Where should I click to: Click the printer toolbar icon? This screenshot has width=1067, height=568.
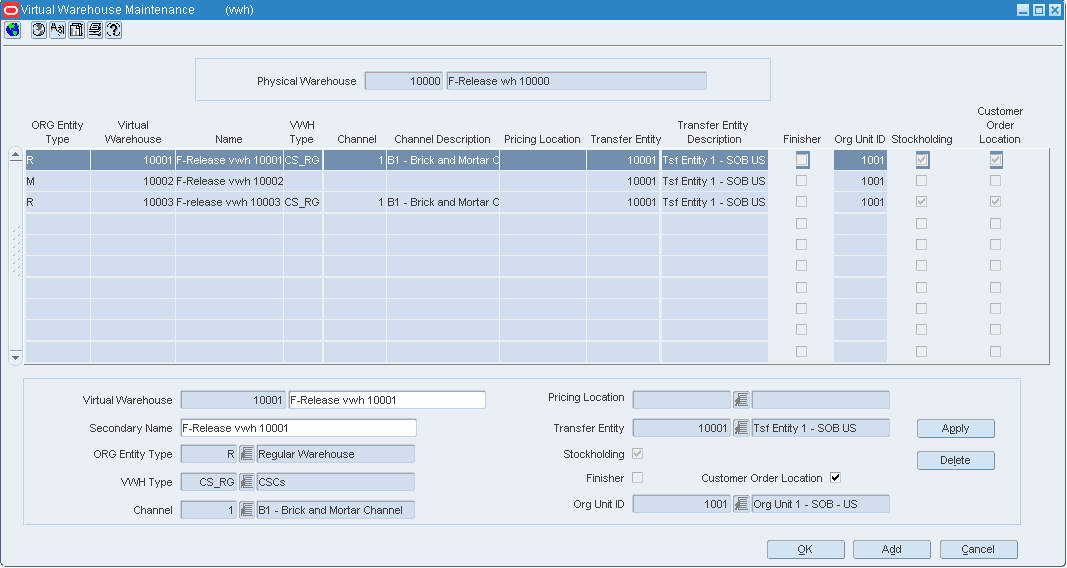95,30
